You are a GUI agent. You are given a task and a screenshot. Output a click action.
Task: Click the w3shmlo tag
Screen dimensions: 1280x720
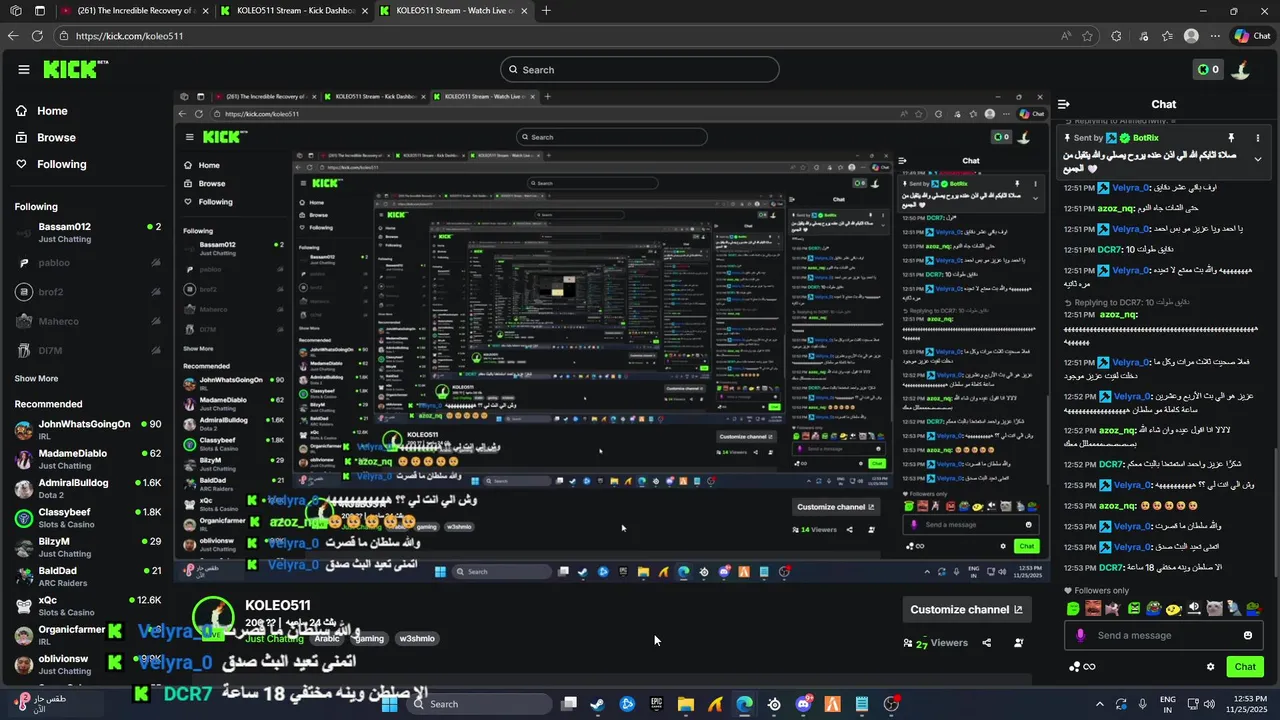417,638
